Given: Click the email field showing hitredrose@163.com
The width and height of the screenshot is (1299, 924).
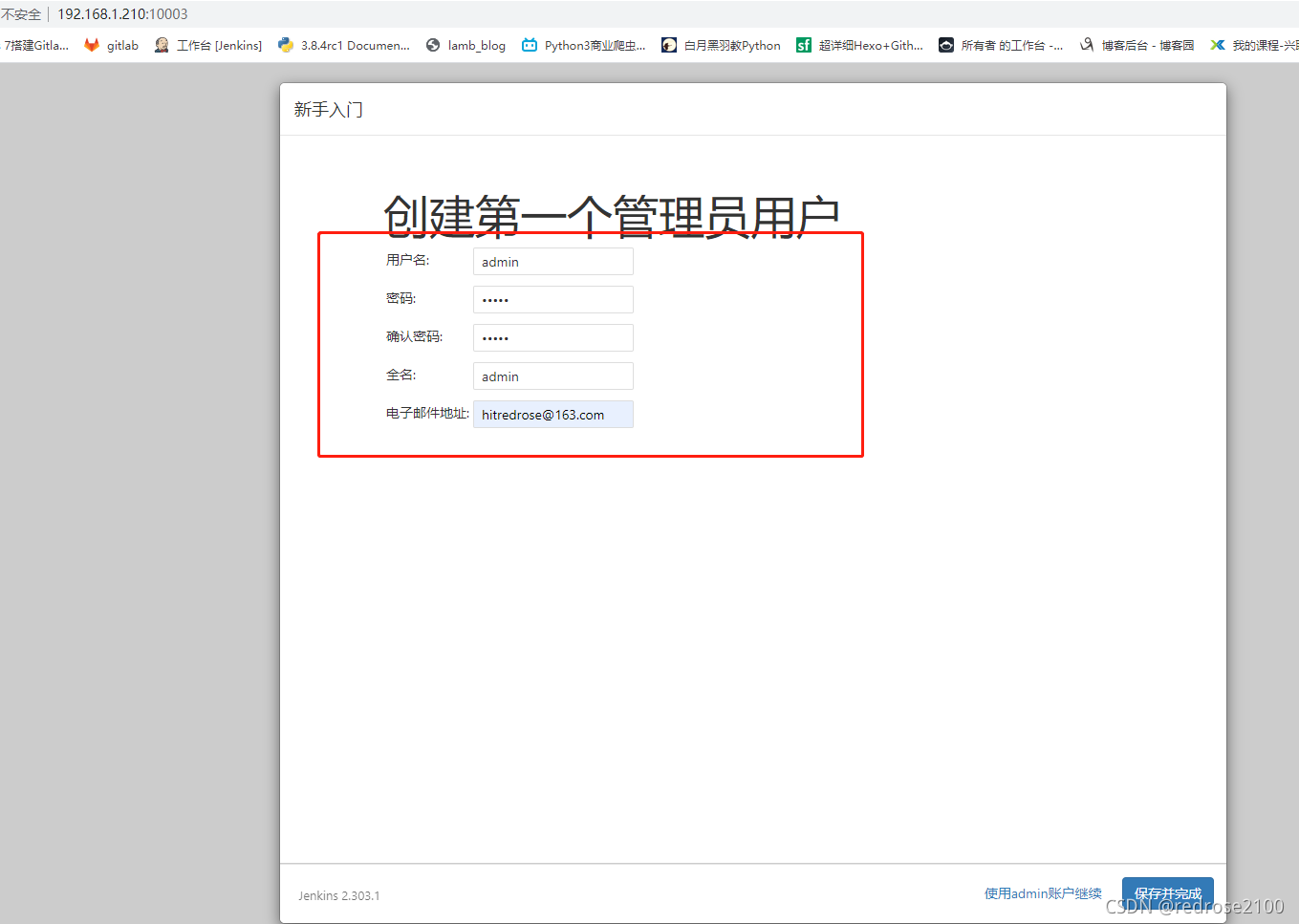Looking at the screenshot, I should (x=552, y=414).
